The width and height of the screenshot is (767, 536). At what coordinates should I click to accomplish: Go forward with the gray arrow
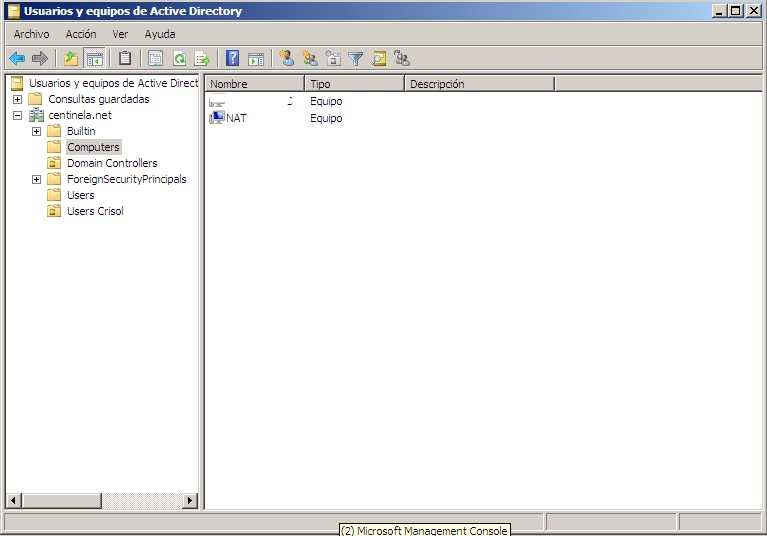click(40, 59)
